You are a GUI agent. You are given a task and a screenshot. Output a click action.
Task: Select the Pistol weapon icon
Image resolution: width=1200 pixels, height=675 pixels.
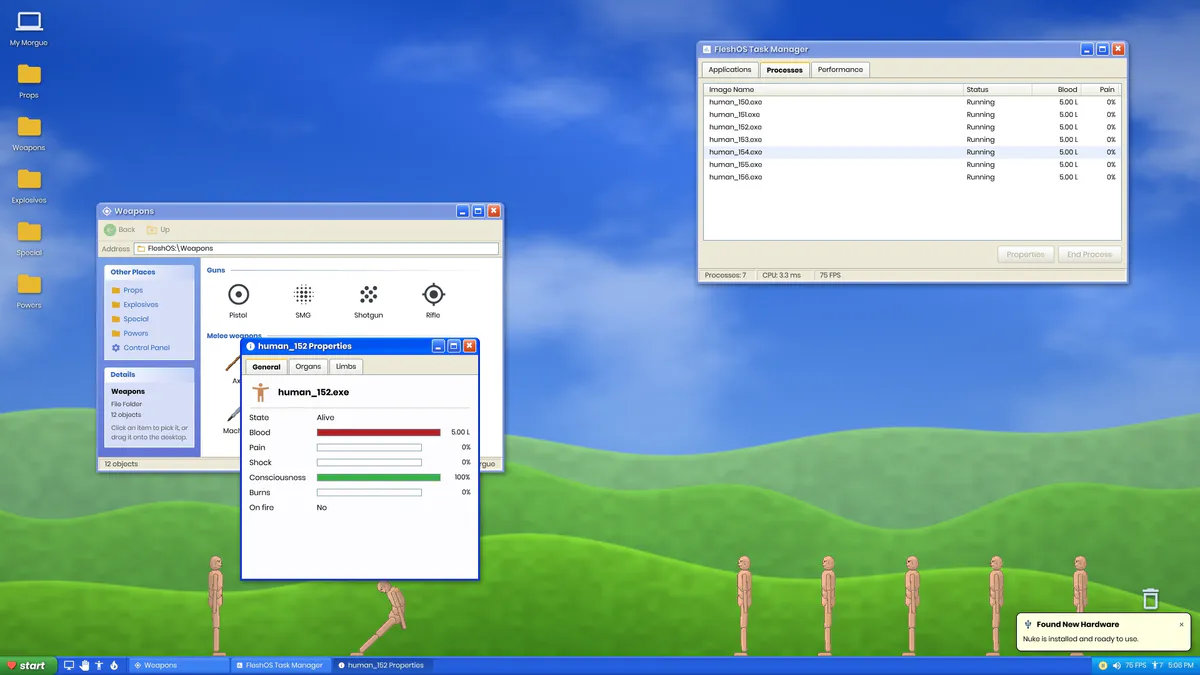pos(238,294)
